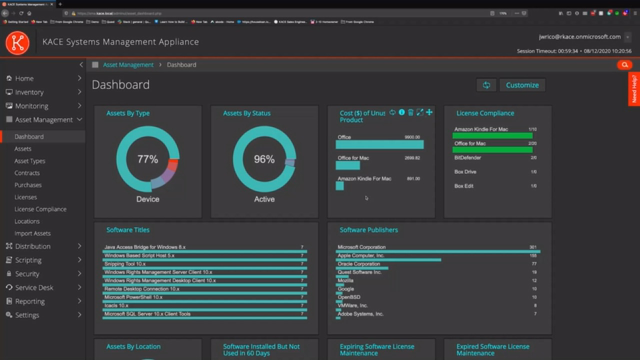Image resolution: width=640 pixels, height=360 pixels.
Task: Open Import Assets in the sidebar
Action: pos(33,233)
